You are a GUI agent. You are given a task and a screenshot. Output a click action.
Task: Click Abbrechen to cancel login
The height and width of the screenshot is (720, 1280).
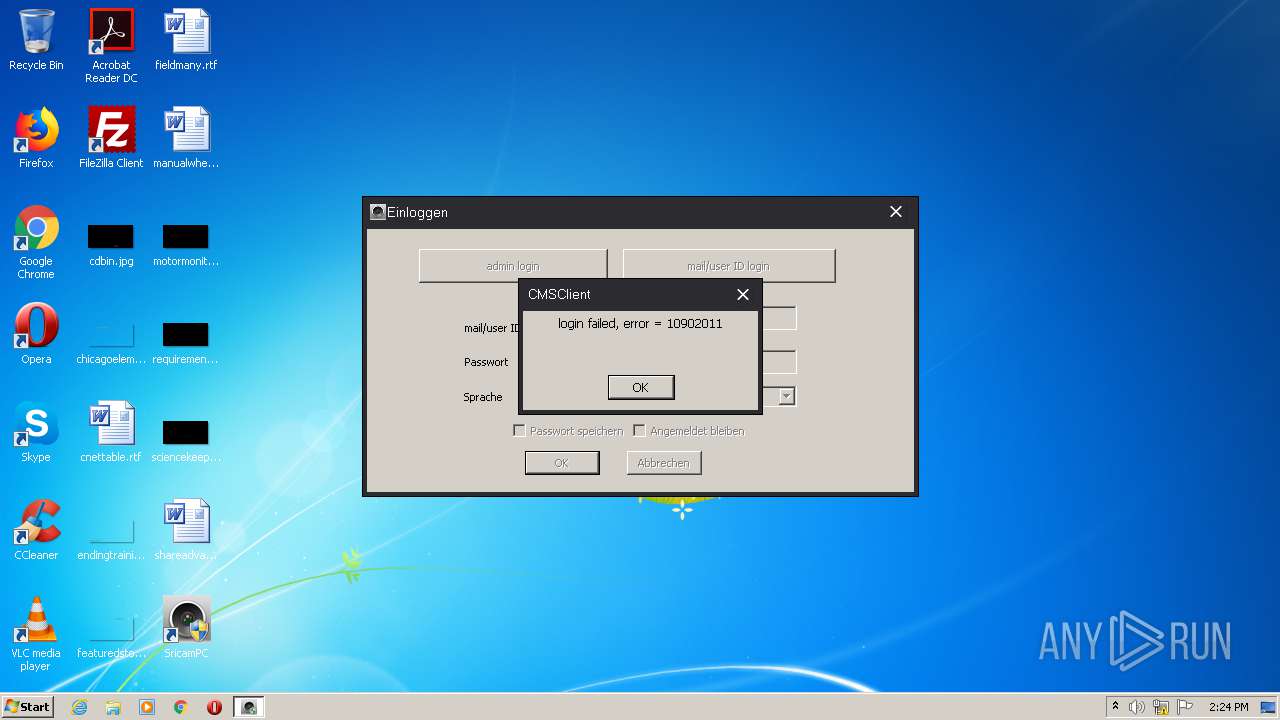(x=664, y=463)
